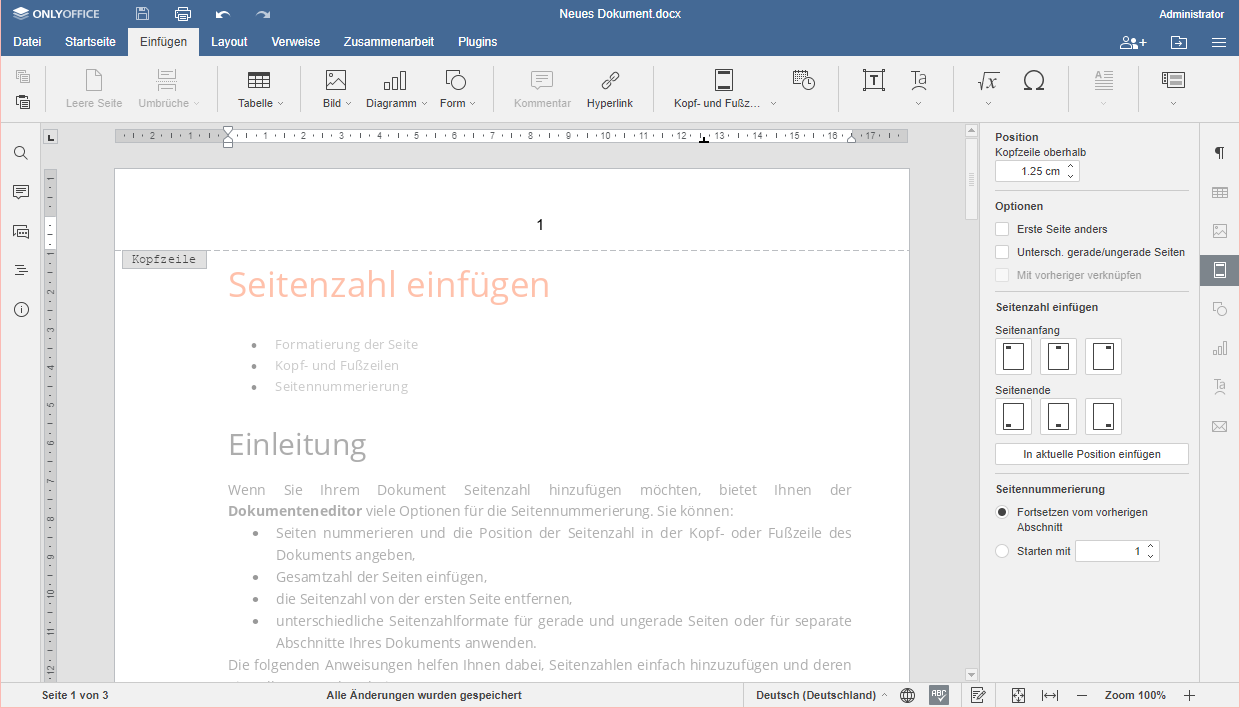Switch to the Layout tab
The height and width of the screenshot is (708, 1240).
point(229,42)
